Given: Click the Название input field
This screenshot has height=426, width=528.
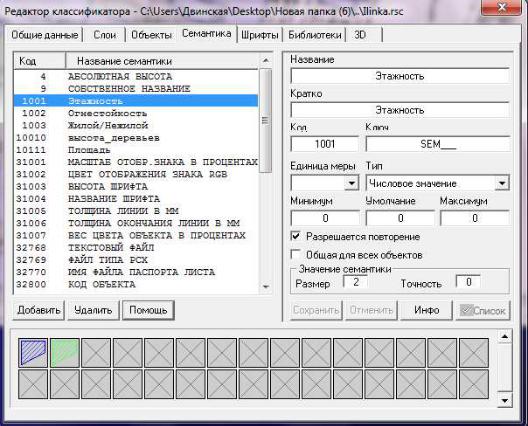Looking at the screenshot, I should pyautogui.click(x=400, y=76).
